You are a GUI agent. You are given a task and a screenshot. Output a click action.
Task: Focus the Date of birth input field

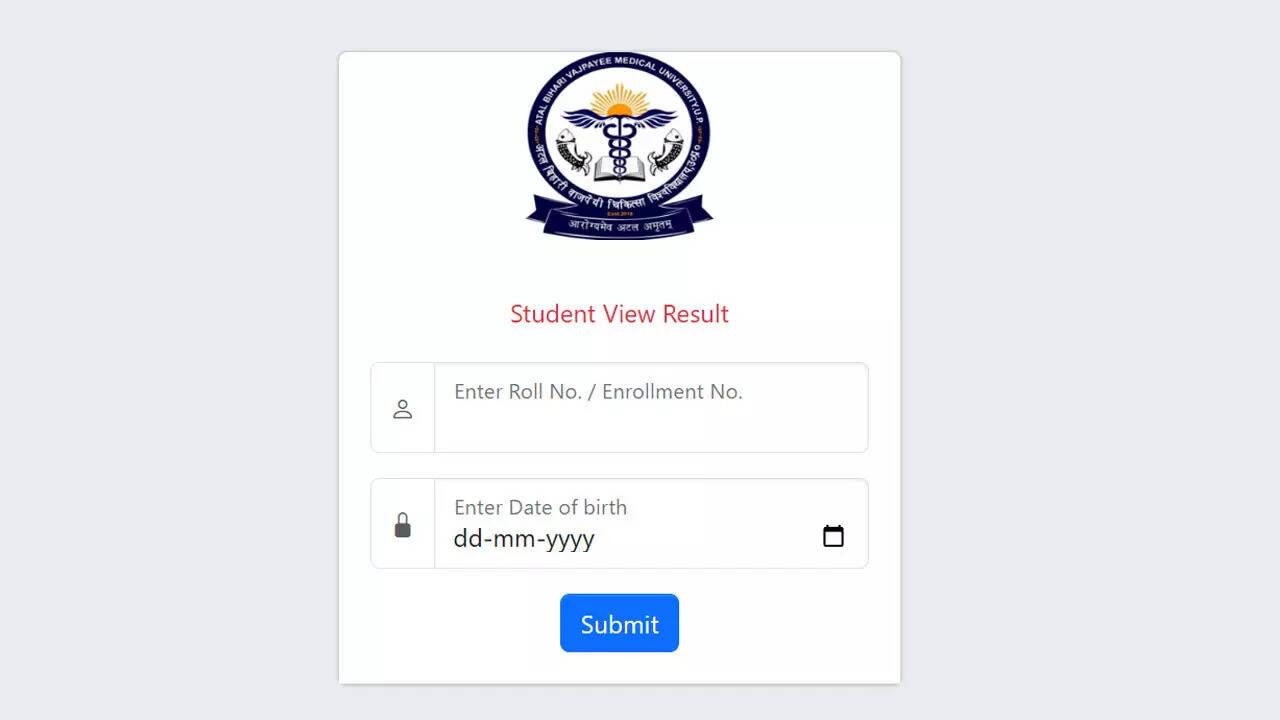point(651,524)
